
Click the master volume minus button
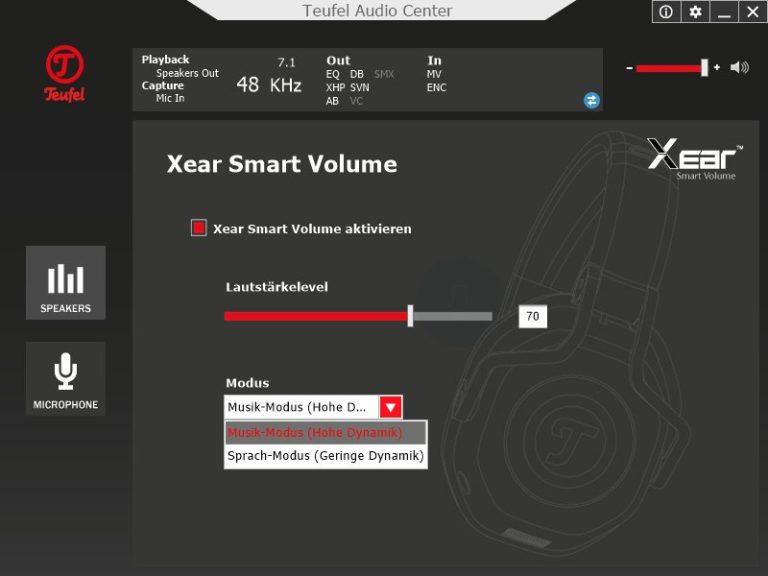(x=629, y=68)
